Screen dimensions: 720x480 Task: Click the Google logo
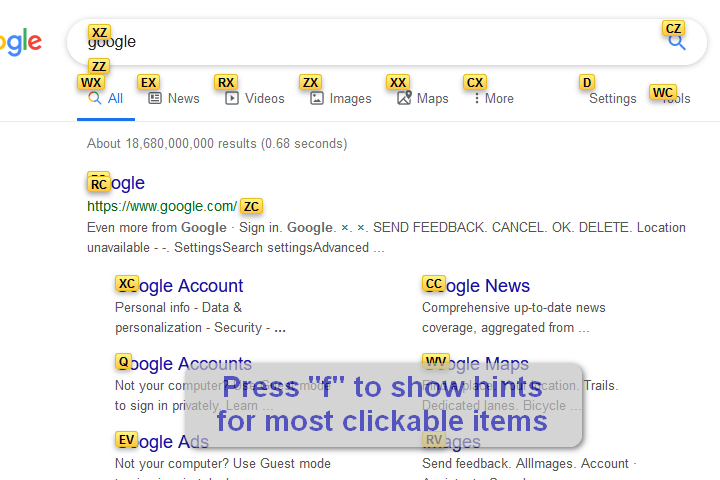coord(21,42)
